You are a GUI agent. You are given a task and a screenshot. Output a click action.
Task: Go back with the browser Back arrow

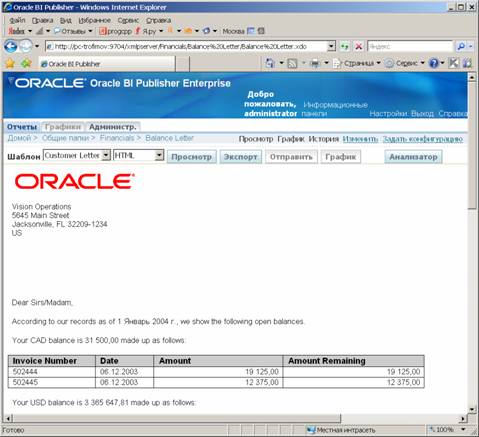tap(11, 46)
